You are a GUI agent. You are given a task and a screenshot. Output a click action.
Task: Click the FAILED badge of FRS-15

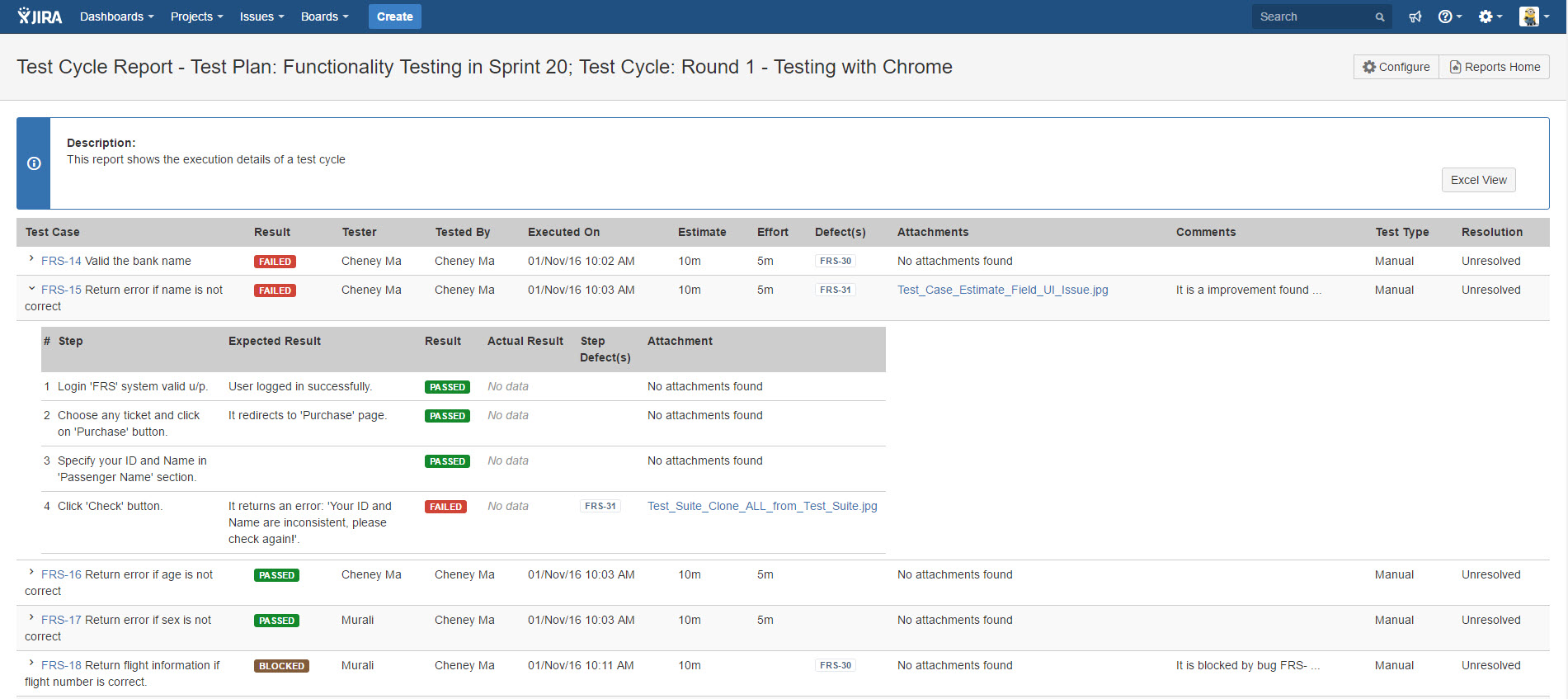[275, 290]
